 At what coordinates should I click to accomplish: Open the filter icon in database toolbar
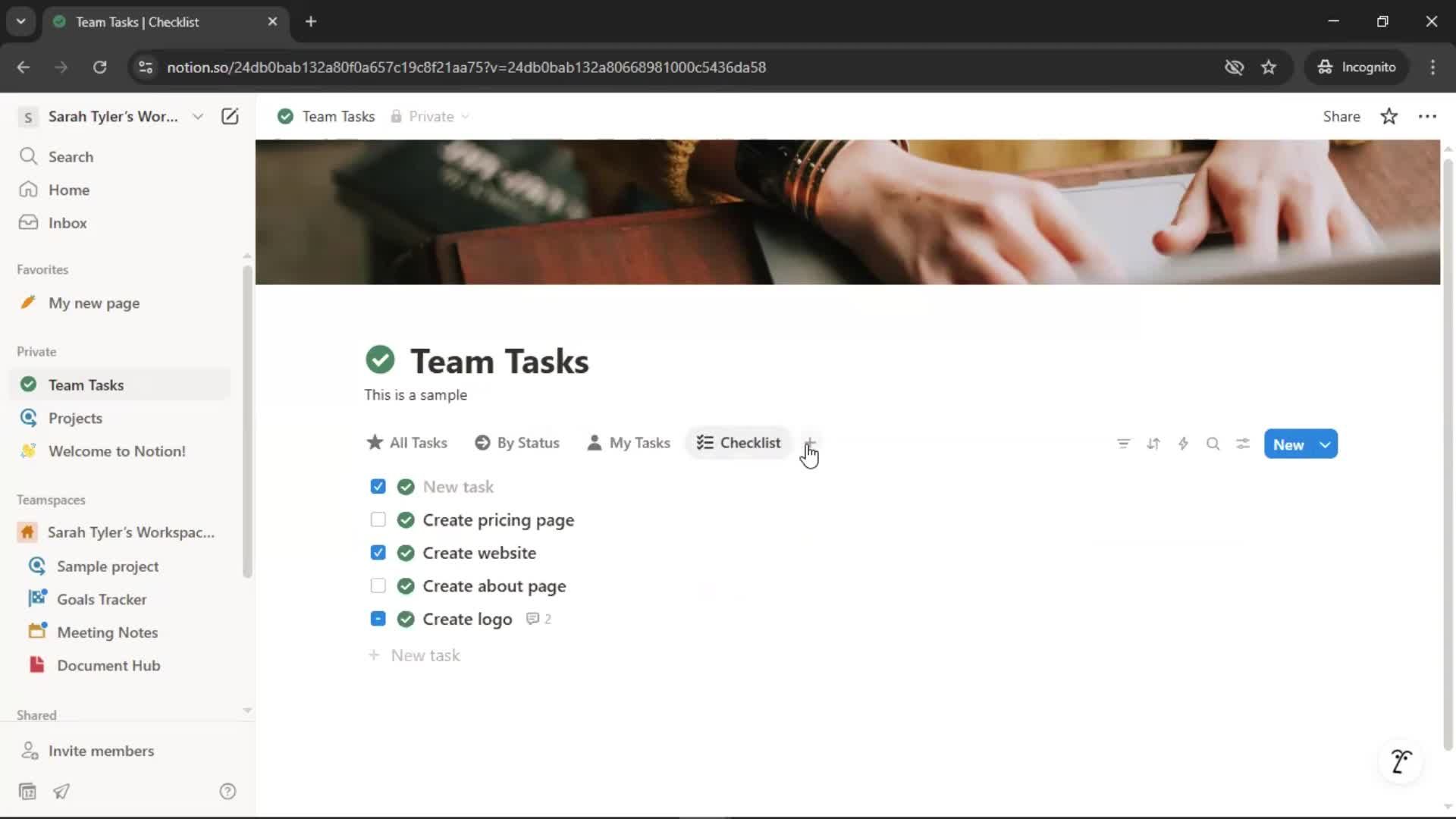point(1123,444)
